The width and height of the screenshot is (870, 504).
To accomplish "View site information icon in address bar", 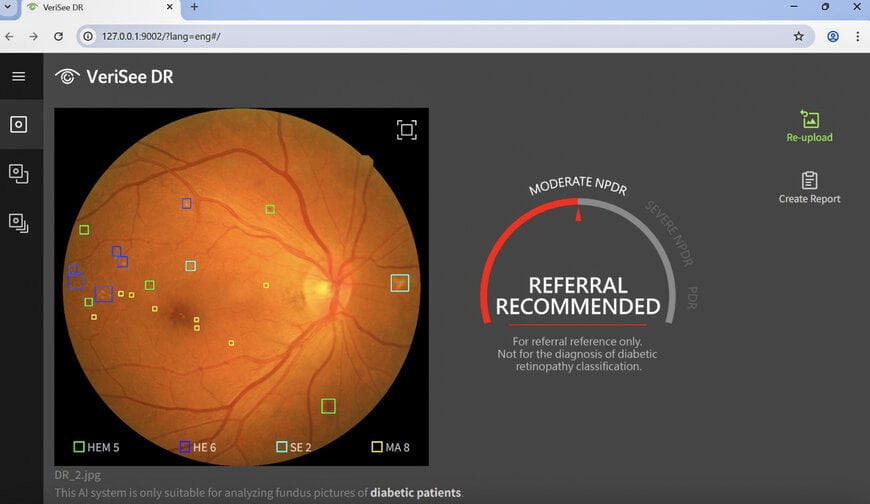I will [88, 36].
